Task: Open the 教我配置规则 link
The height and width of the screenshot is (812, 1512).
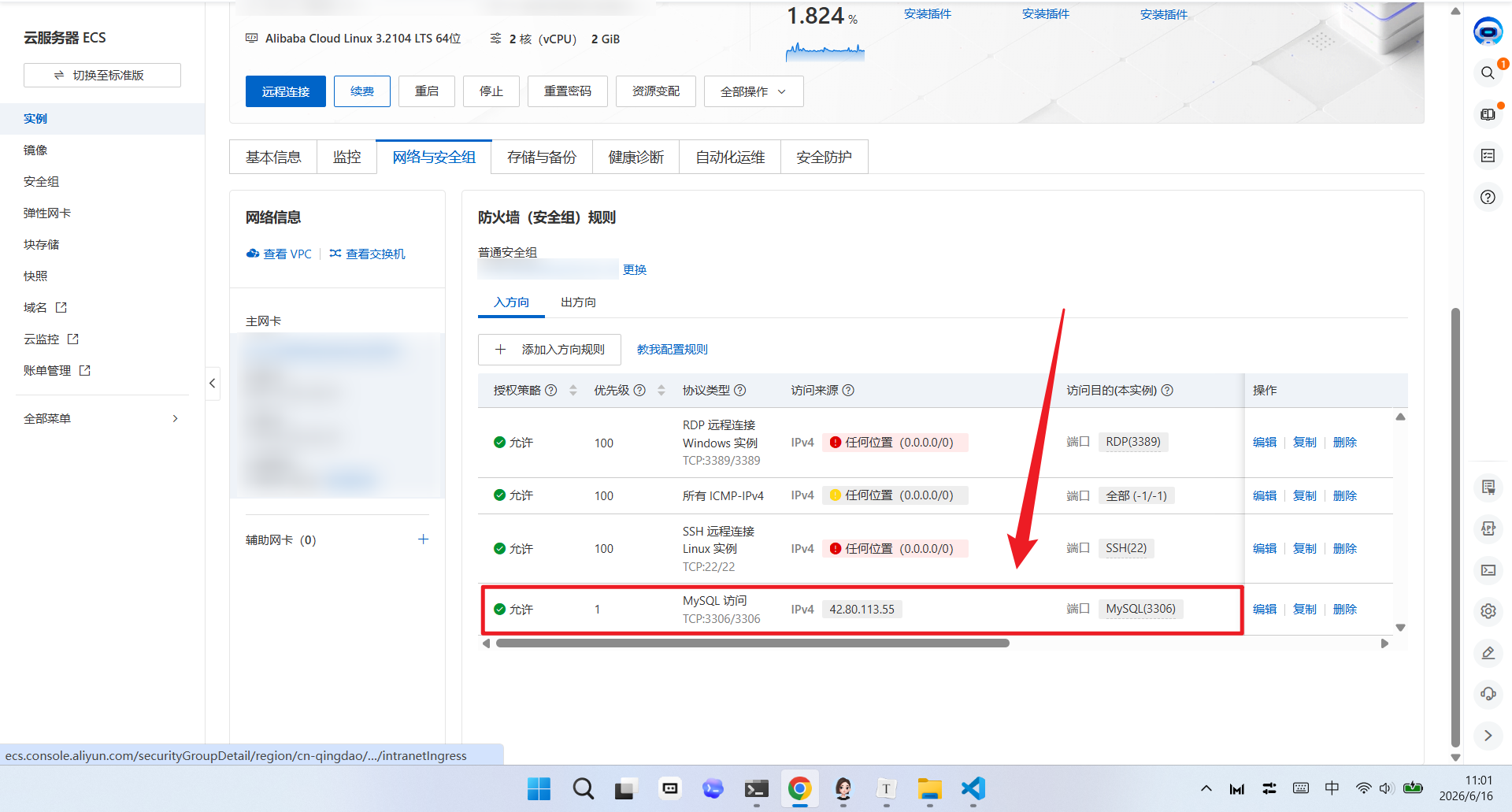Action: [x=673, y=350]
